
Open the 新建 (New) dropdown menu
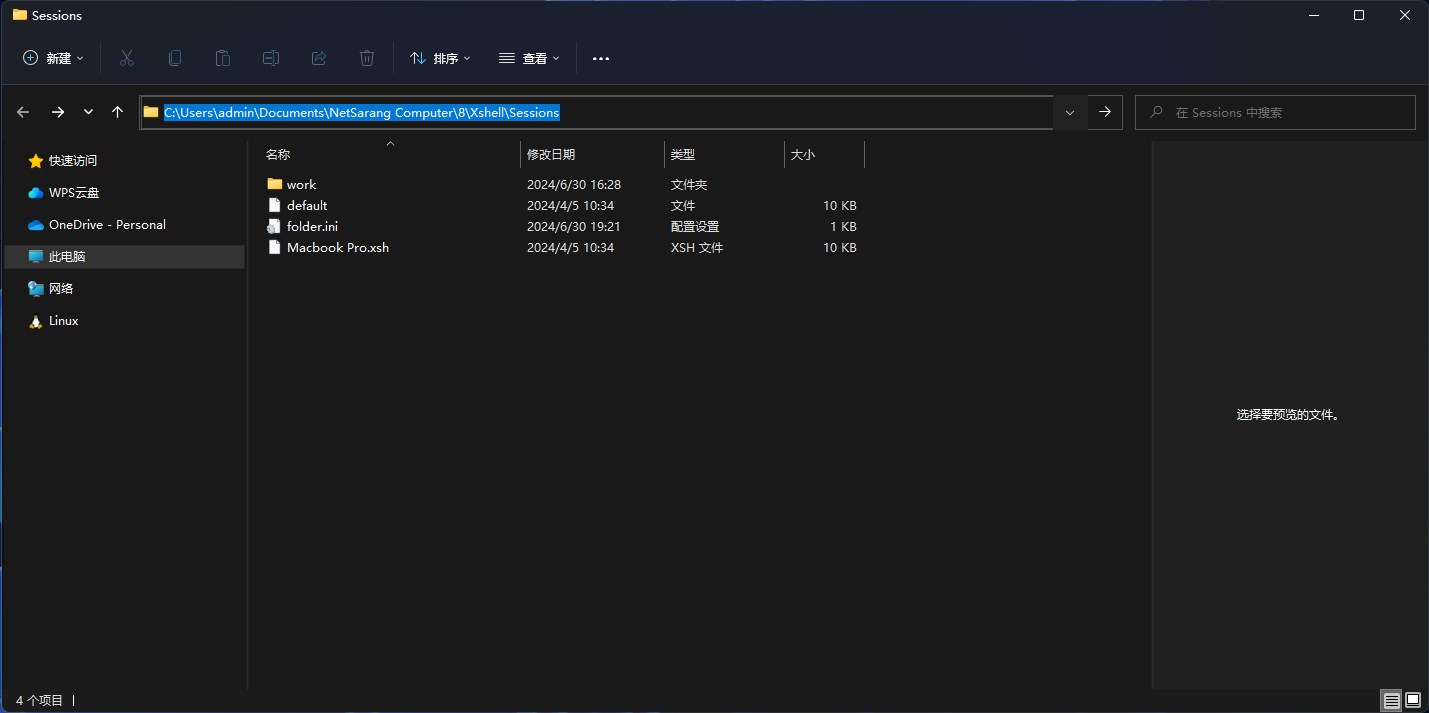54,58
